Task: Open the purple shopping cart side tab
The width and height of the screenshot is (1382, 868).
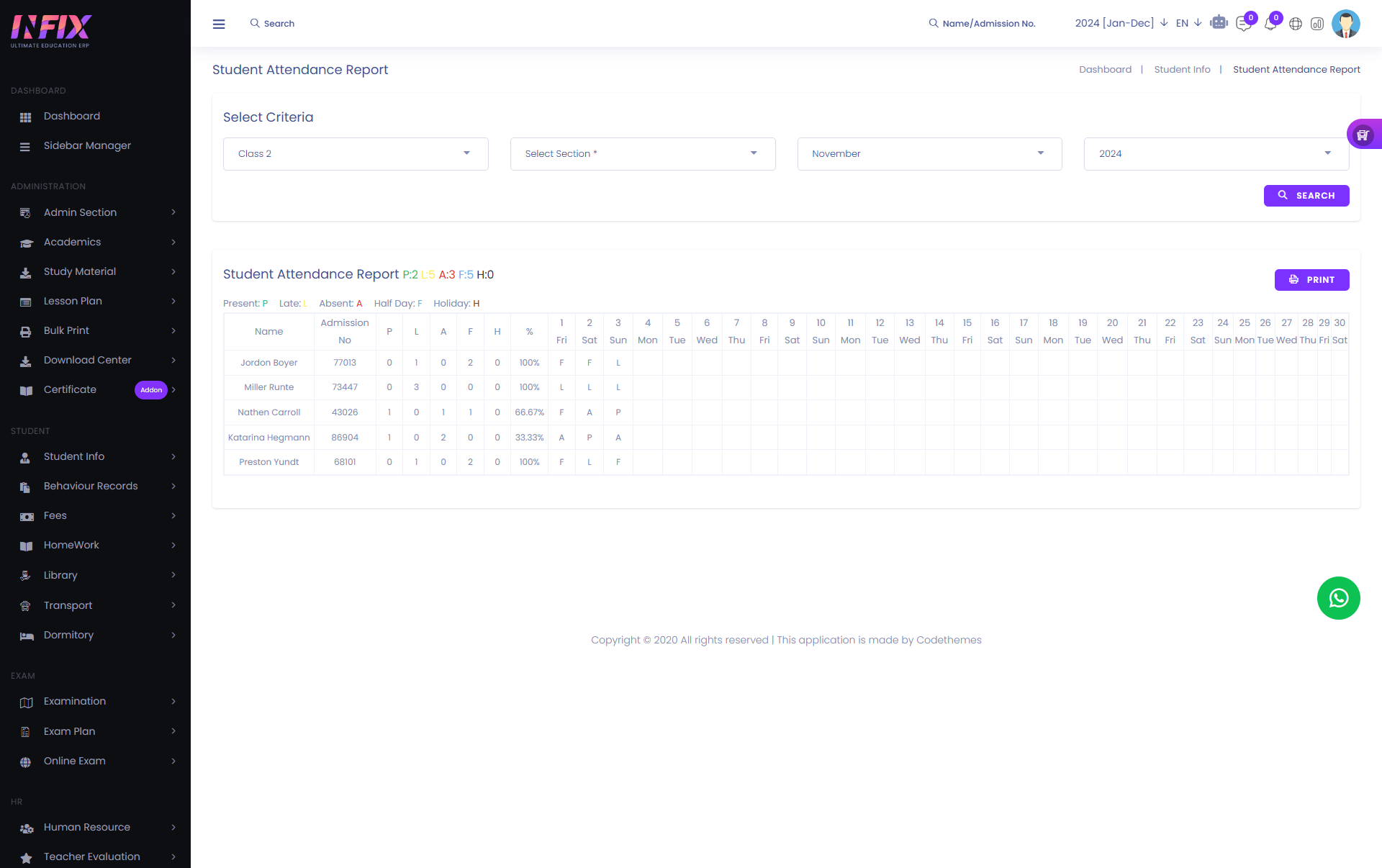Action: click(1363, 135)
